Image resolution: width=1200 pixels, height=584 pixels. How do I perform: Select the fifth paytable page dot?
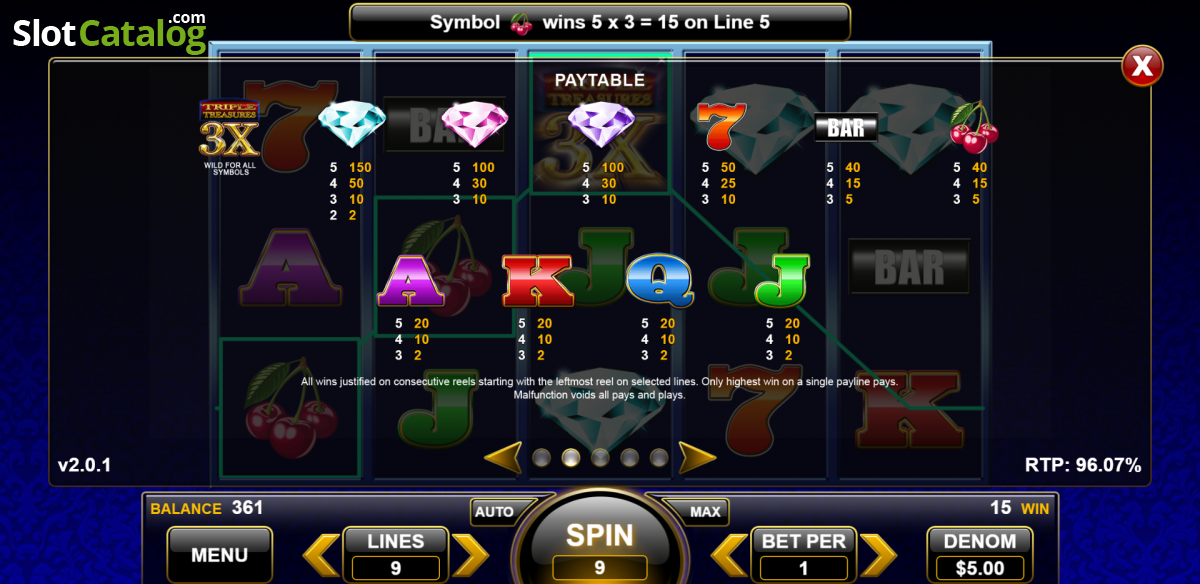[658, 458]
